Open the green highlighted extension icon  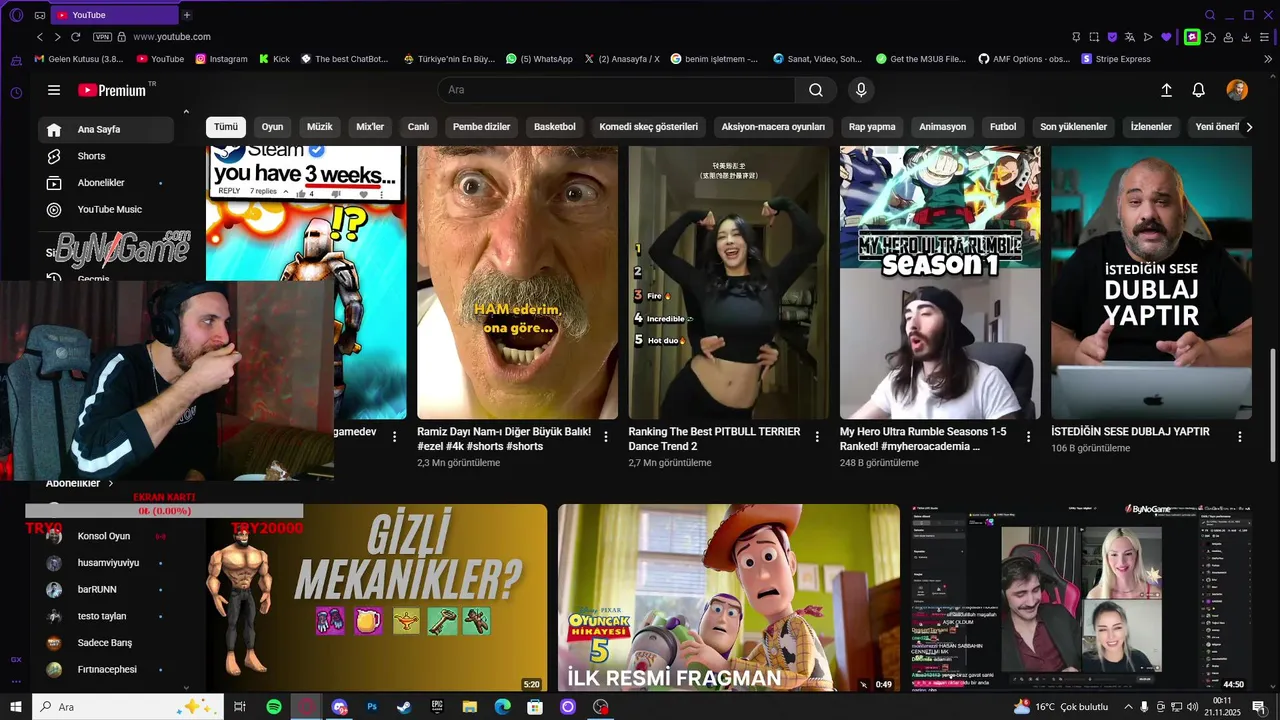pos(1191,37)
